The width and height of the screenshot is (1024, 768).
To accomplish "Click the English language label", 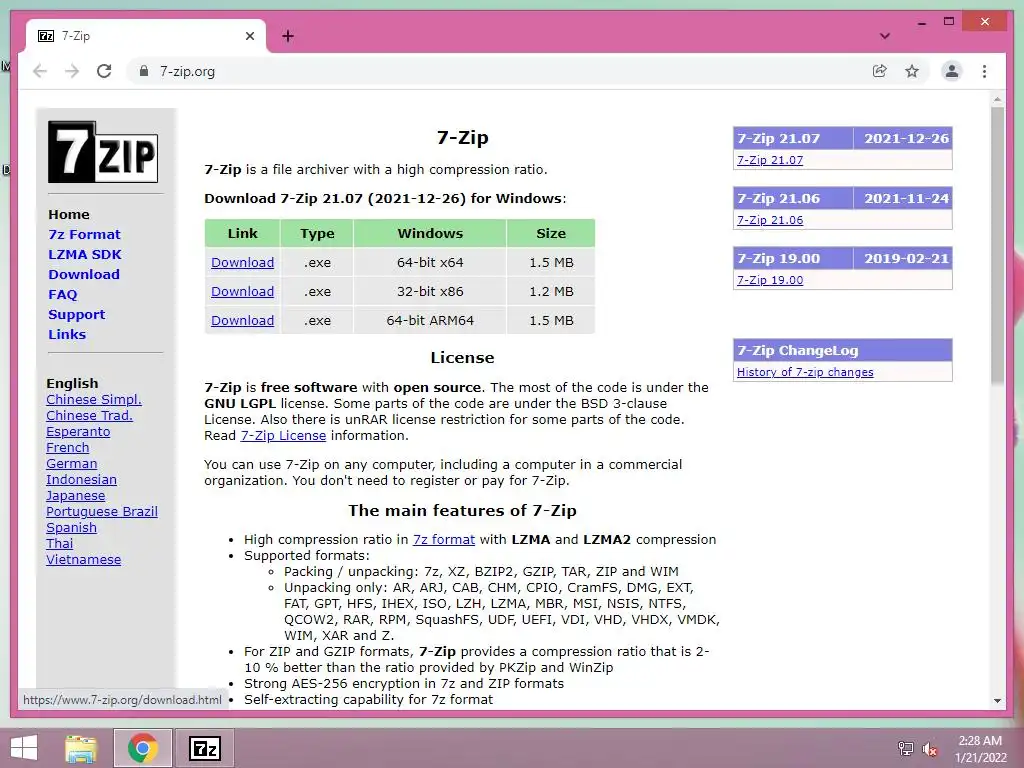I will [x=72, y=383].
